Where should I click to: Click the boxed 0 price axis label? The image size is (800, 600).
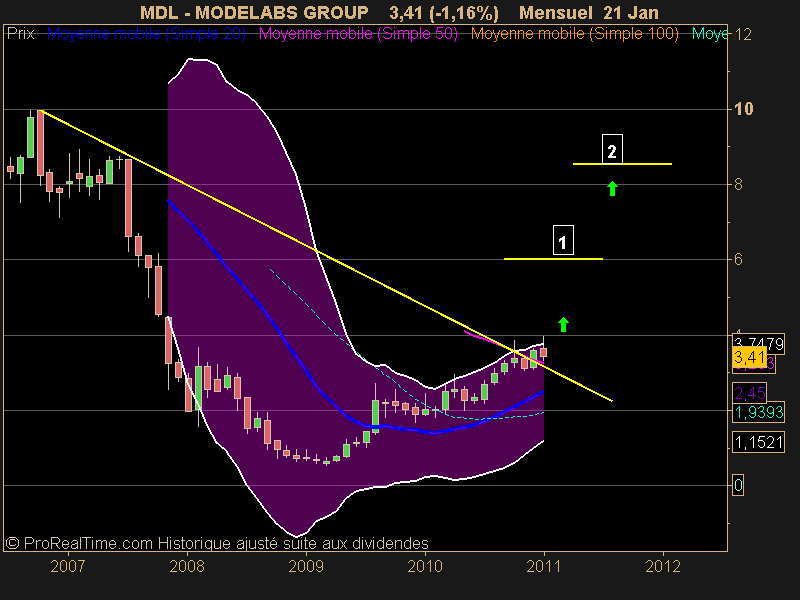(738, 485)
